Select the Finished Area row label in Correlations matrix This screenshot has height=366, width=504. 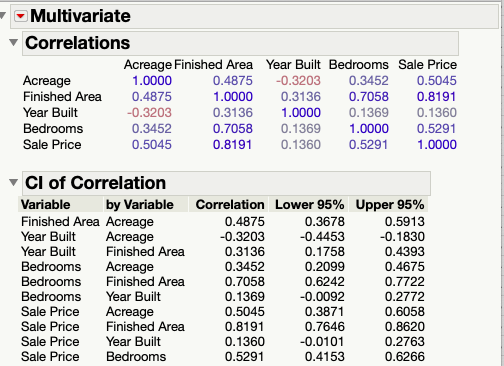pyautogui.click(x=62, y=97)
